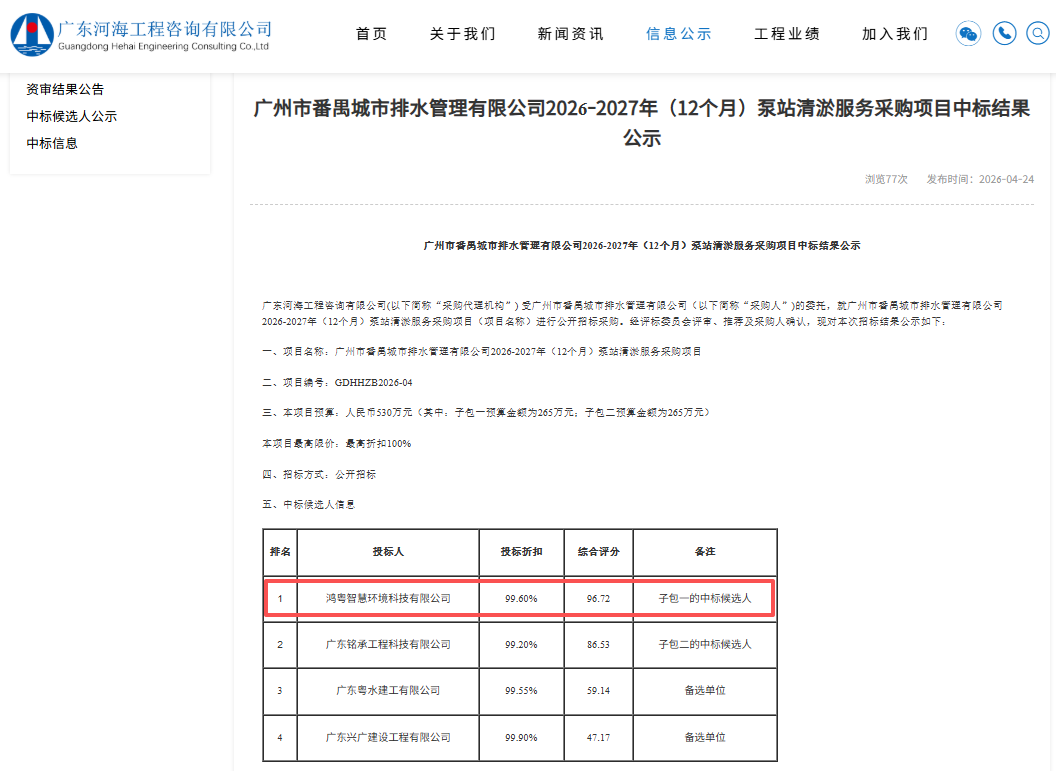Click cell 子包一的中标候选人
This screenshot has width=1056, height=771.
point(705,598)
